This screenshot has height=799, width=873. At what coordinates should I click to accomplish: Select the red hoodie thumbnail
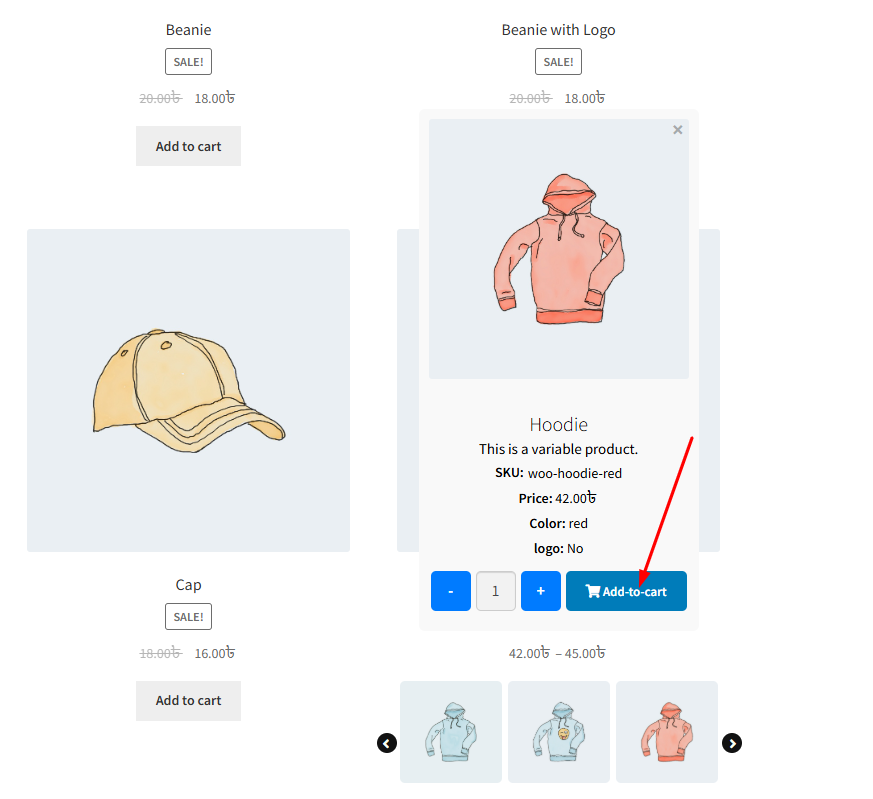click(666, 732)
